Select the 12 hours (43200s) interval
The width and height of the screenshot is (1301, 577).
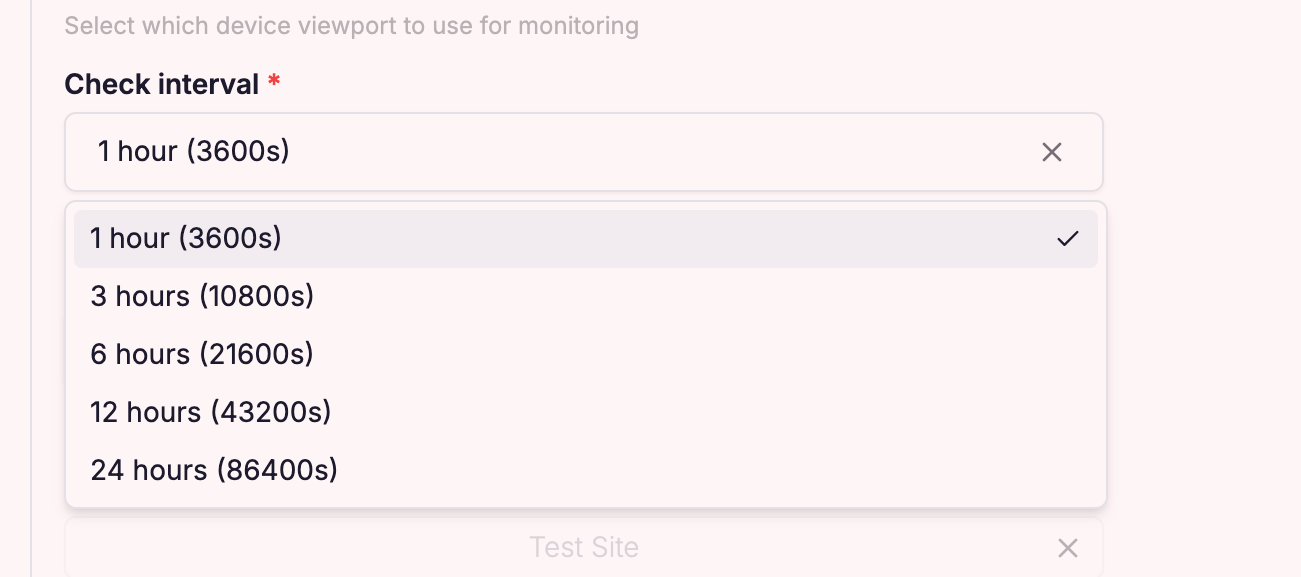point(211,412)
